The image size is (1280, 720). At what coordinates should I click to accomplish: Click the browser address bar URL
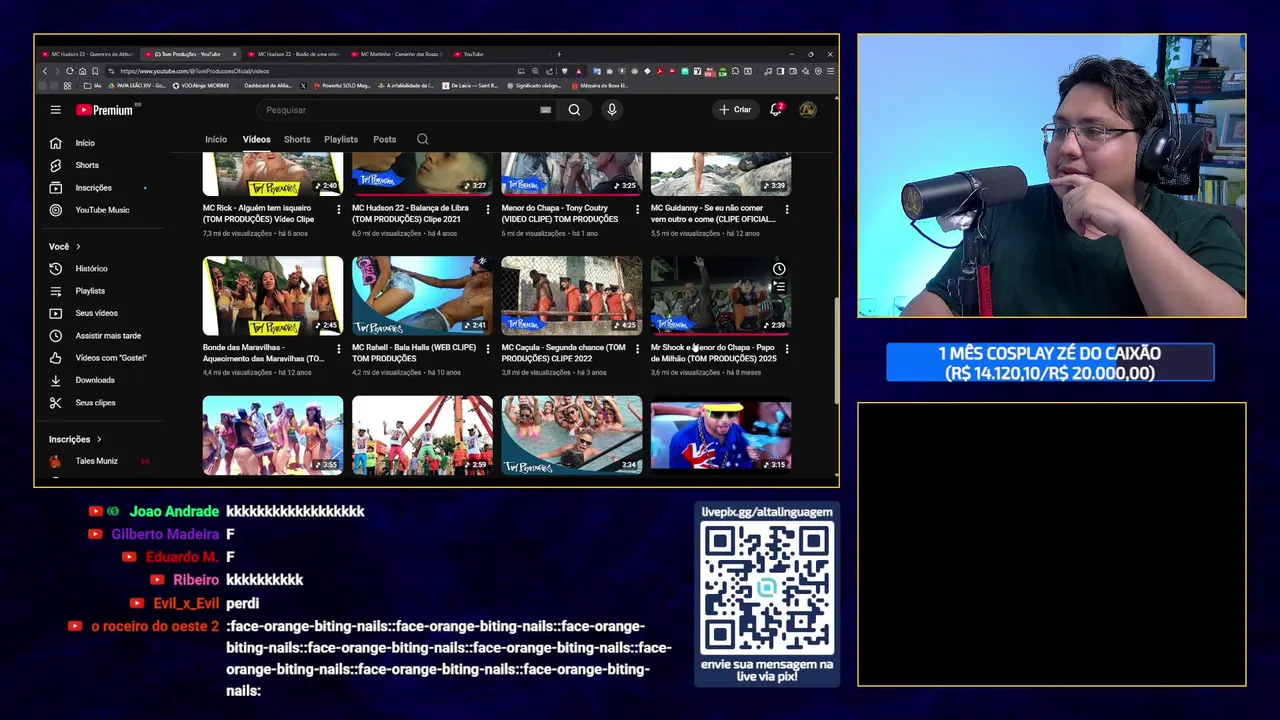[194, 71]
